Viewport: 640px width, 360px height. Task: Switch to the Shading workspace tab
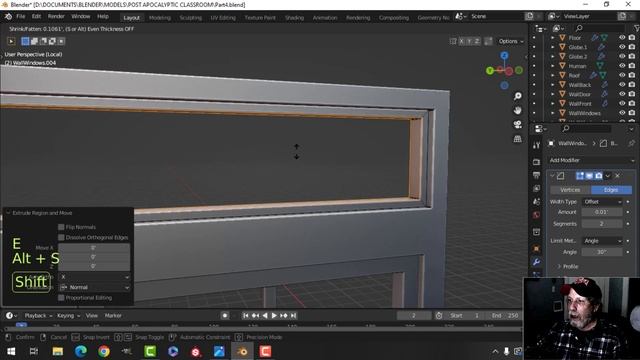294,18
